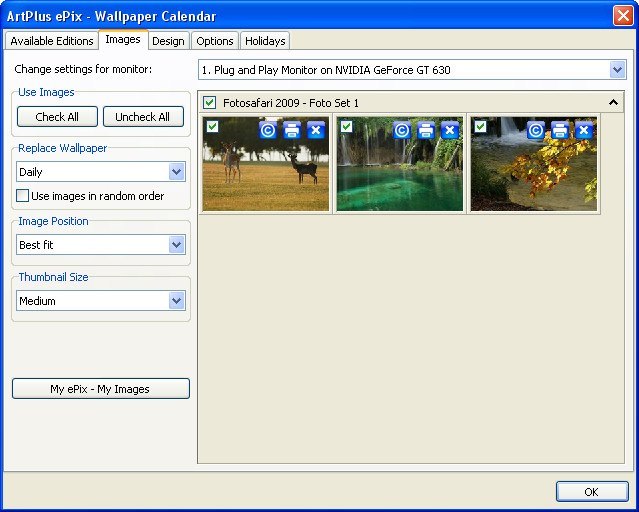Screen dimensions: 639x512
Task: Toggle Fotosafari 2009 Foto Set 1 checkbox
Action: pyautogui.click(x=209, y=103)
